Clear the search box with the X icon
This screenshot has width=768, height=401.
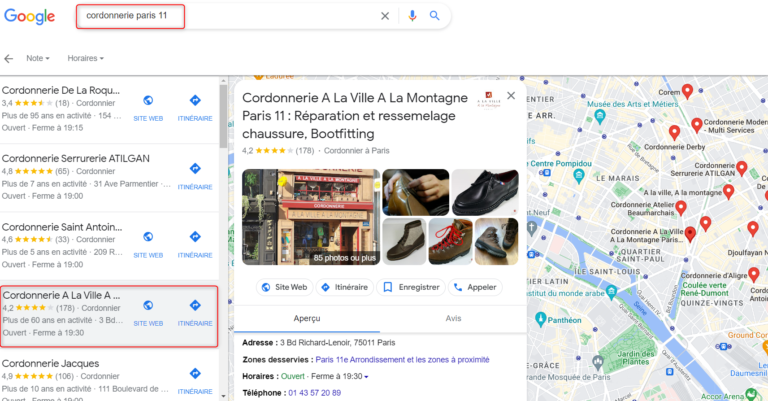click(385, 16)
